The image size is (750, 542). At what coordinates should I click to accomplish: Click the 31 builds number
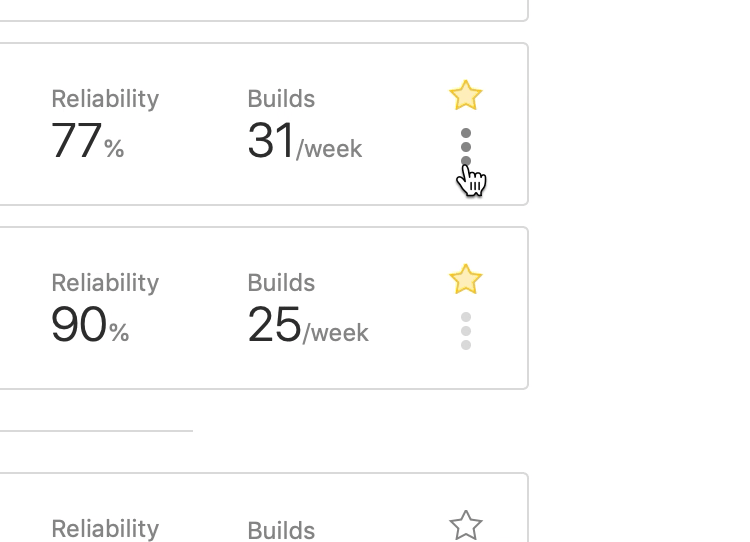(x=271, y=142)
